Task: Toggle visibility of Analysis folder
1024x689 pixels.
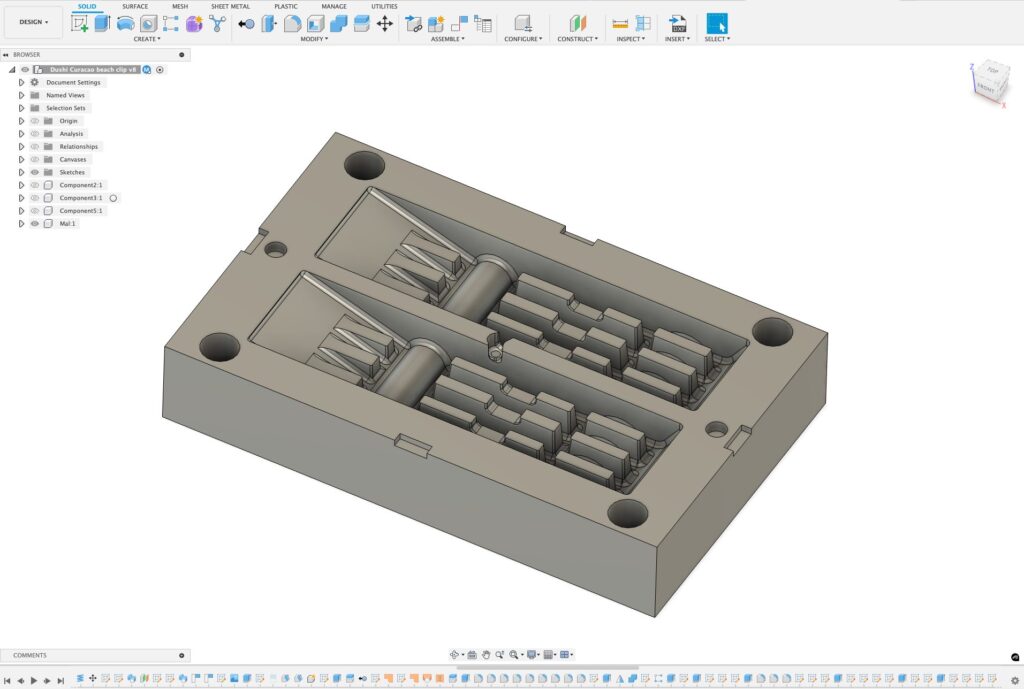Action: pyautogui.click(x=35, y=134)
